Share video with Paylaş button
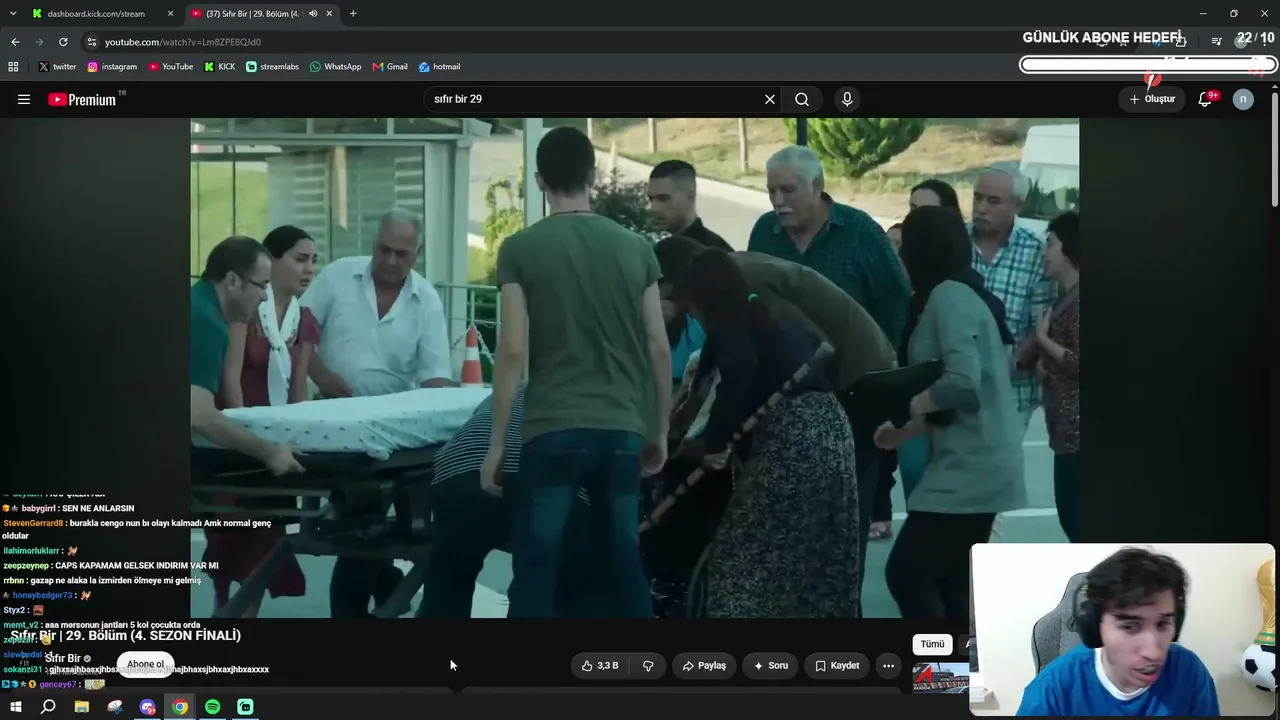 pyautogui.click(x=704, y=665)
